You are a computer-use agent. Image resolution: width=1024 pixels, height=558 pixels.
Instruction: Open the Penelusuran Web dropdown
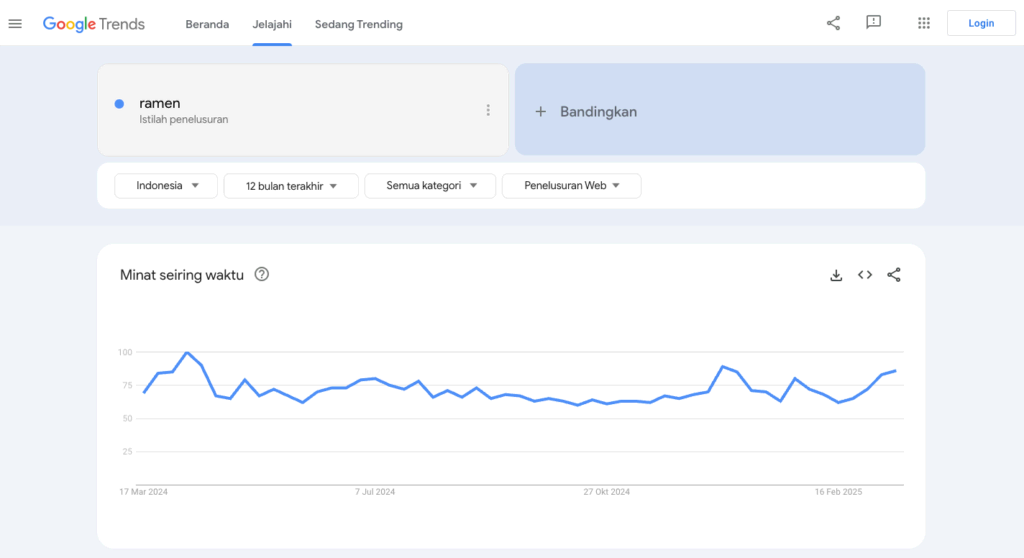(x=571, y=185)
